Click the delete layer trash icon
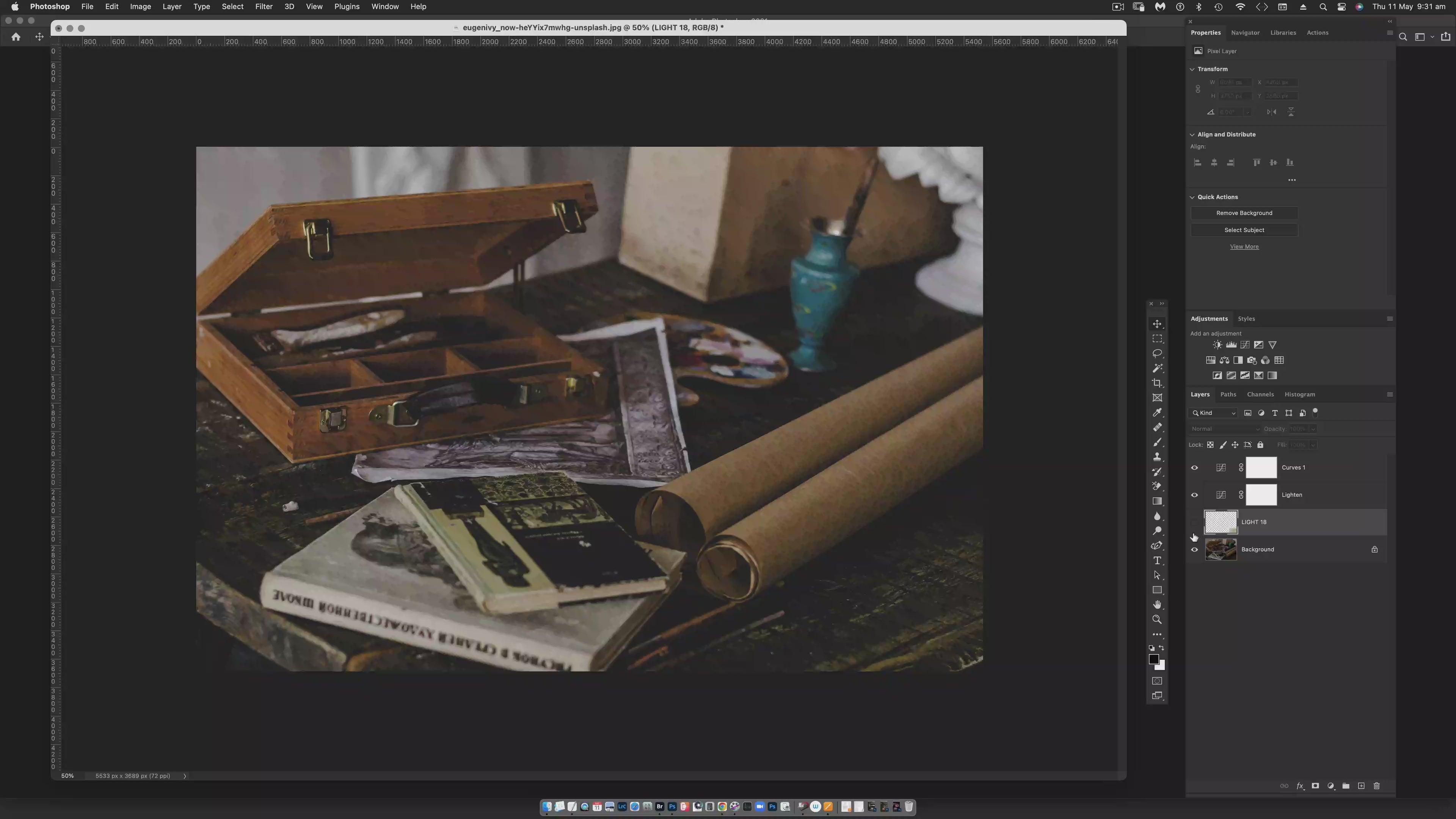 [x=1377, y=786]
